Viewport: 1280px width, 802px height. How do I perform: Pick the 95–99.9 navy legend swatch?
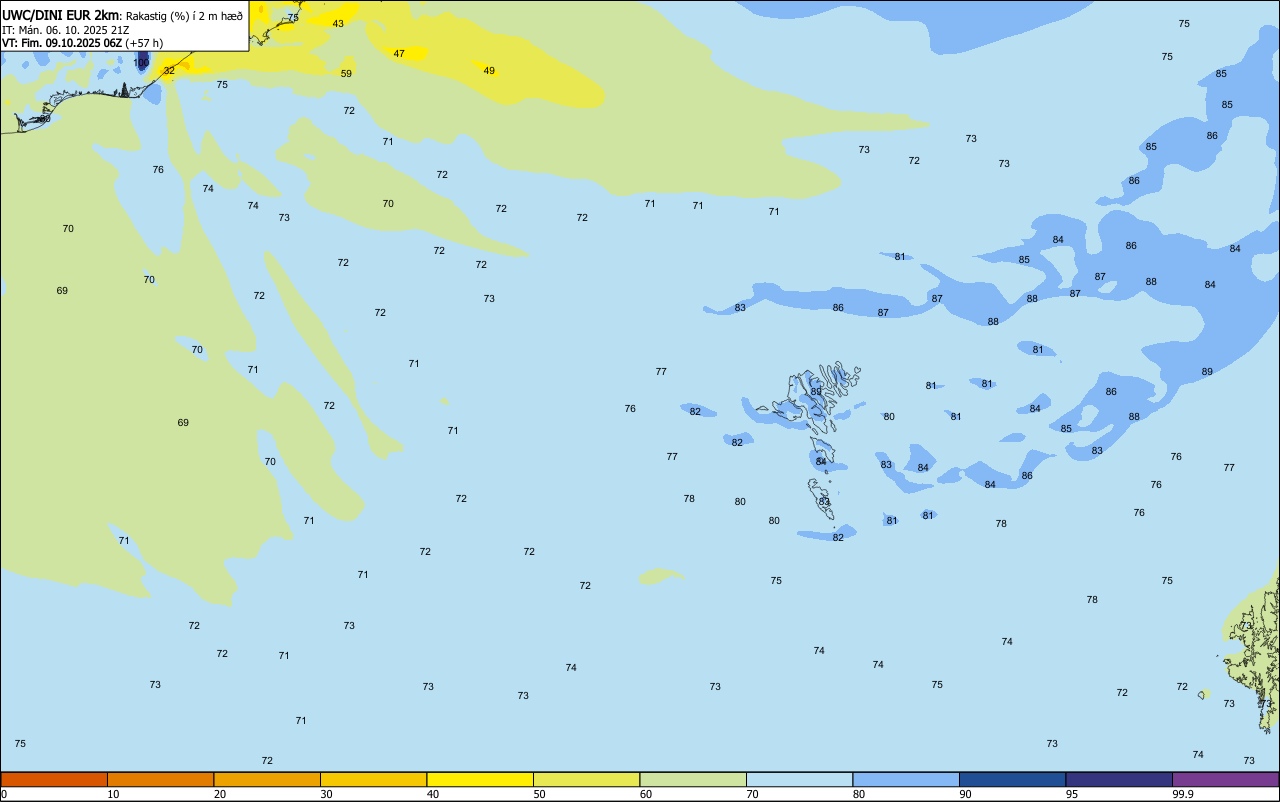(1119, 779)
